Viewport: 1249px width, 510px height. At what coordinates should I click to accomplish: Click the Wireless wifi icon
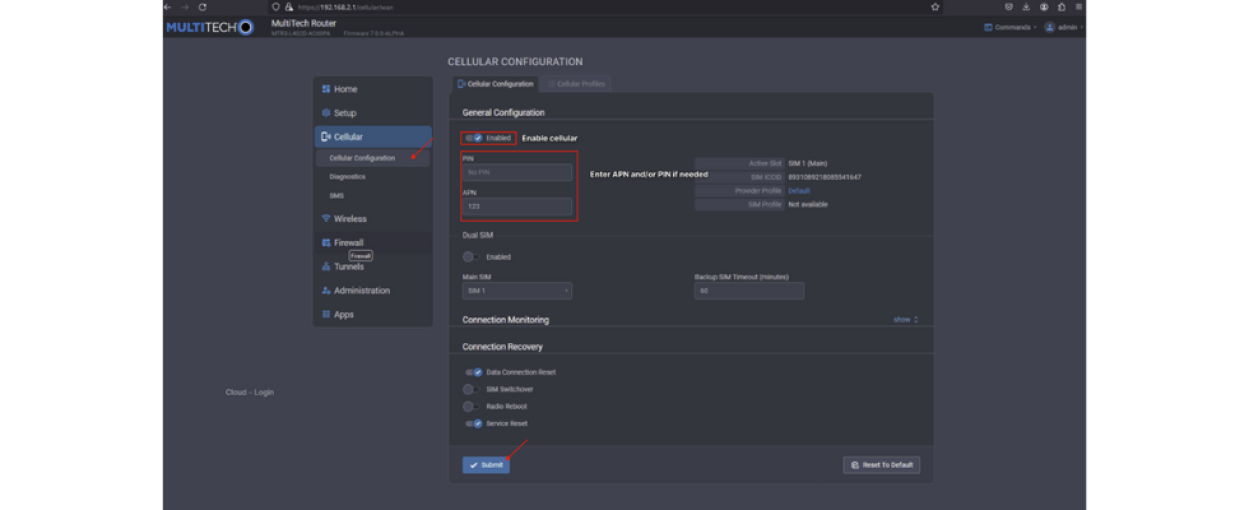[326, 218]
